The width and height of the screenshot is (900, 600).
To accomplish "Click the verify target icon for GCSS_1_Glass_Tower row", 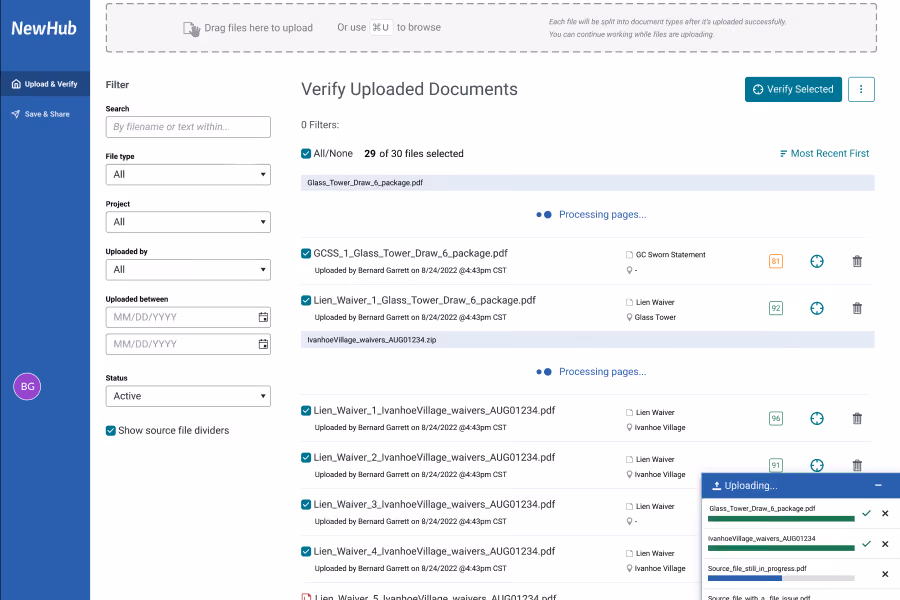I will [x=817, y=261].
